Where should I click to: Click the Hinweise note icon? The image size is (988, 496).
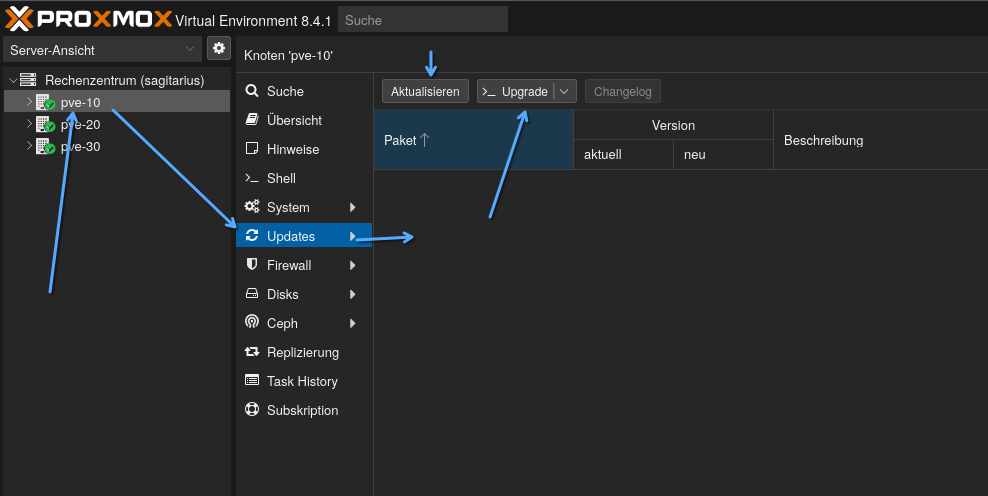[x=251, y=148]
